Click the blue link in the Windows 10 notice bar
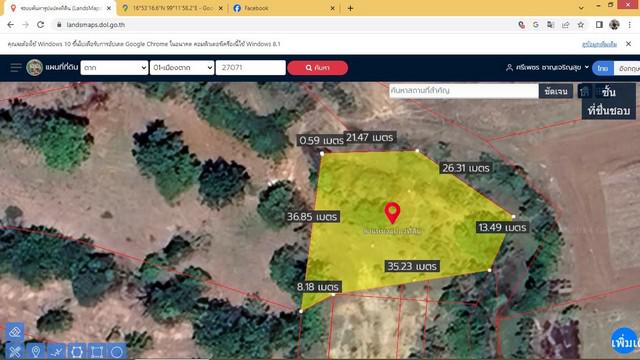This screenshot has height=360, width=640. pyautogui.click(x=599, y=44)
